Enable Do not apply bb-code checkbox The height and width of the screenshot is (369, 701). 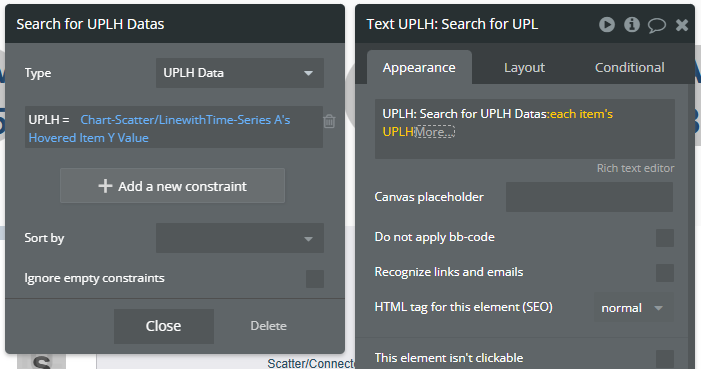[665, 238]
